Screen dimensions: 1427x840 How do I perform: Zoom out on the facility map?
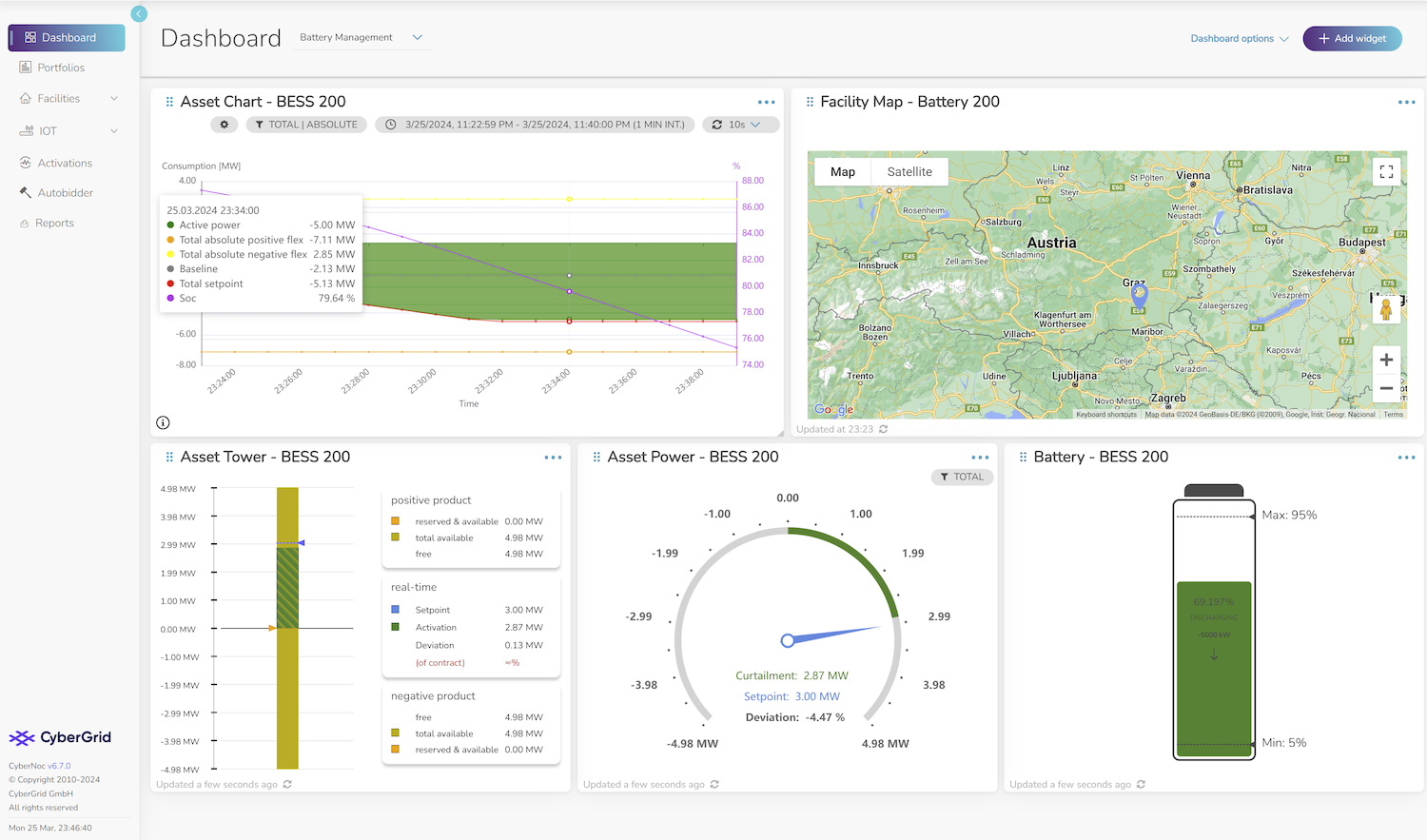[x=1386, y=388]
